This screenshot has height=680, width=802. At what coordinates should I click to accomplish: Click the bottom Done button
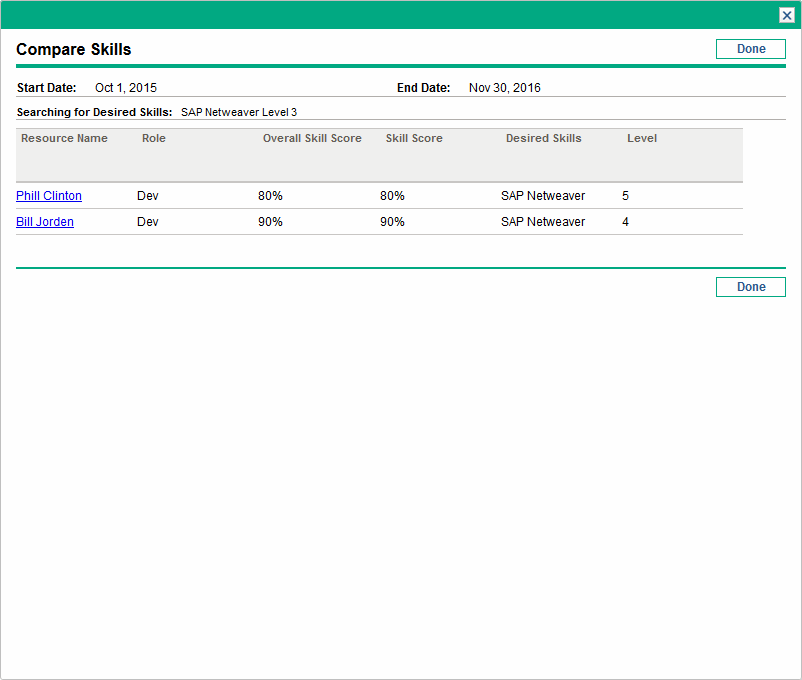(x=750, y=287)
